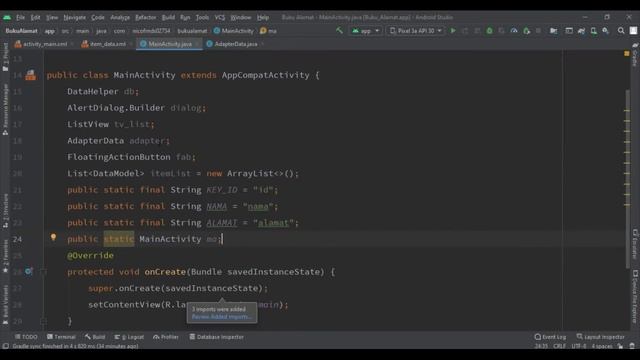Open the Event Log
This screenshot has height=360, width=640.
tap(550, 337)
